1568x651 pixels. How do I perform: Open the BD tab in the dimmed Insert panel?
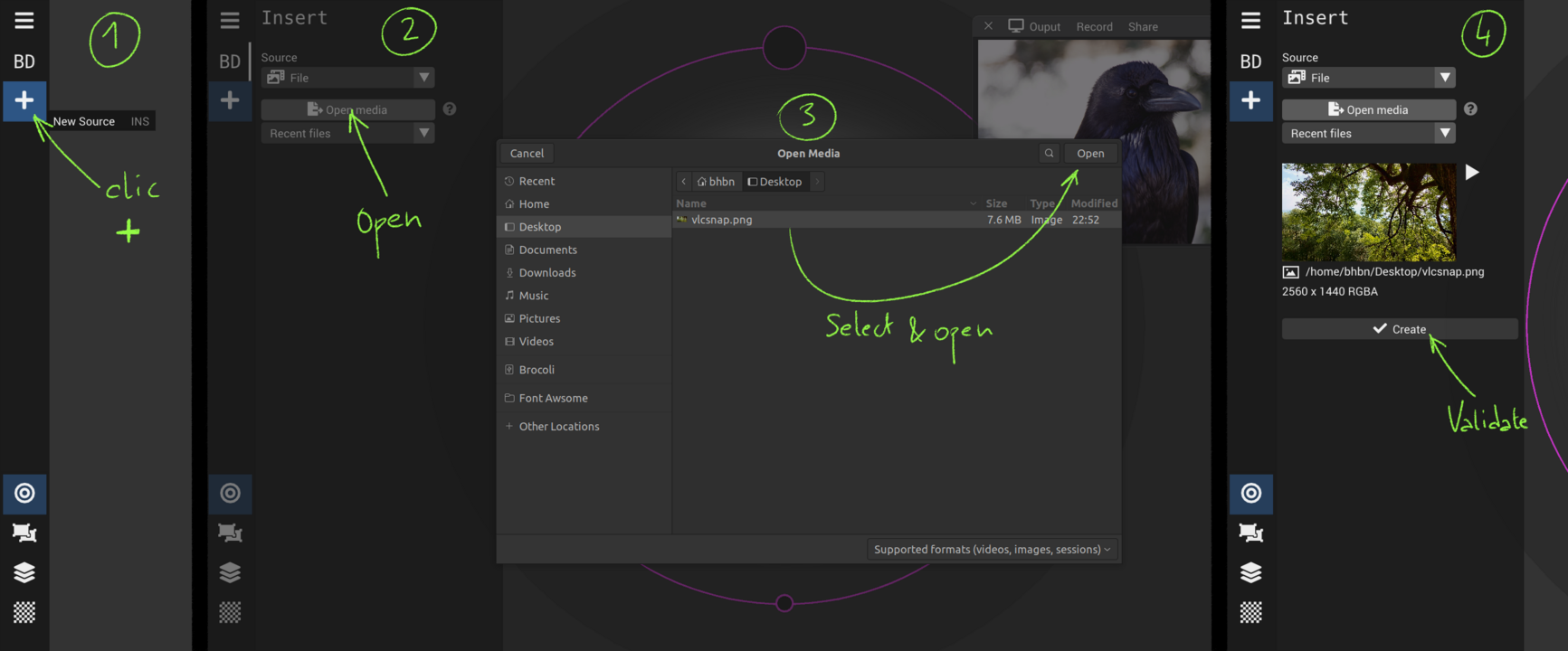click(230, 61)
